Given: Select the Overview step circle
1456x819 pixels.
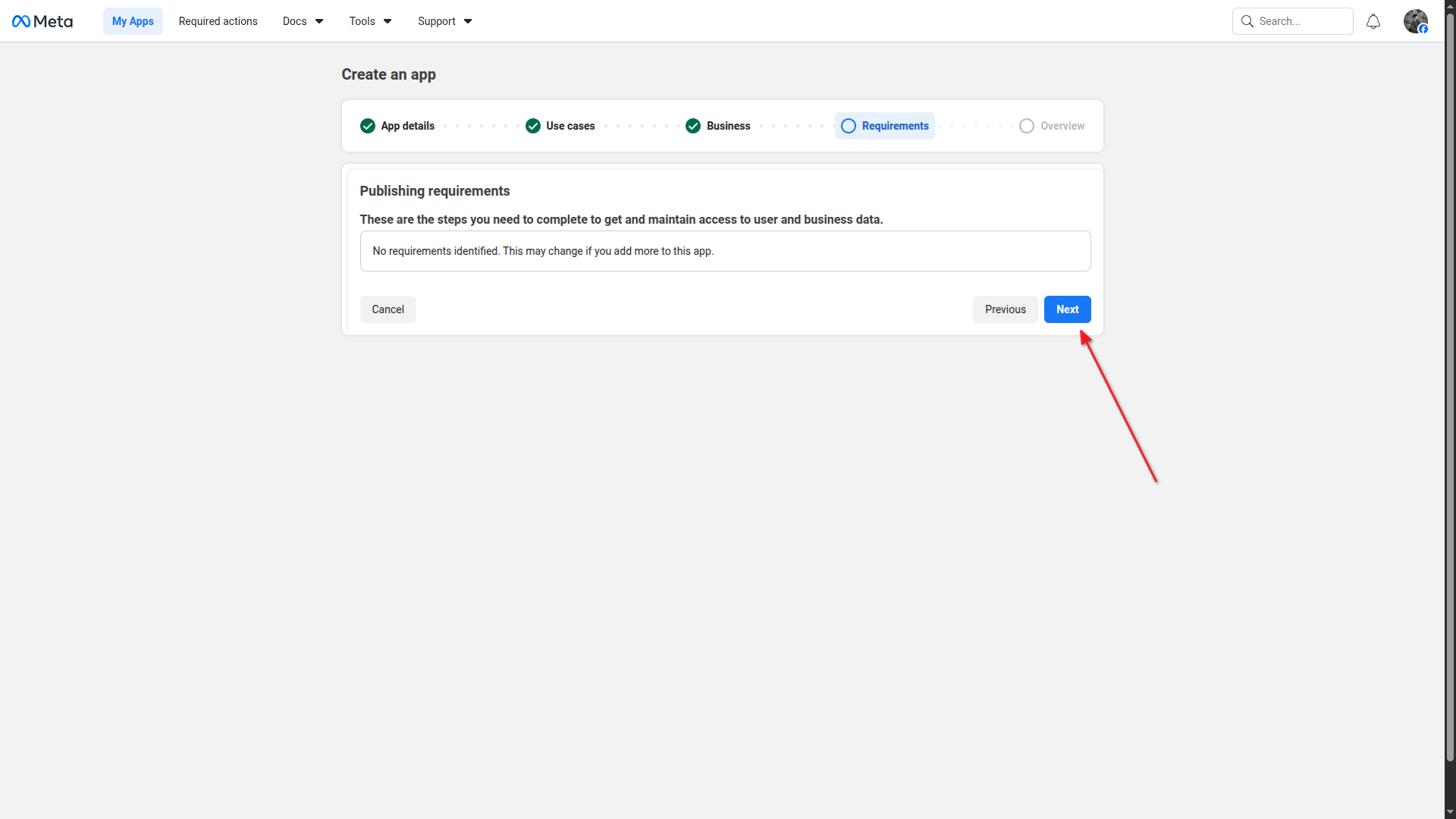Looking at the screenshot, I should 1027,126.
